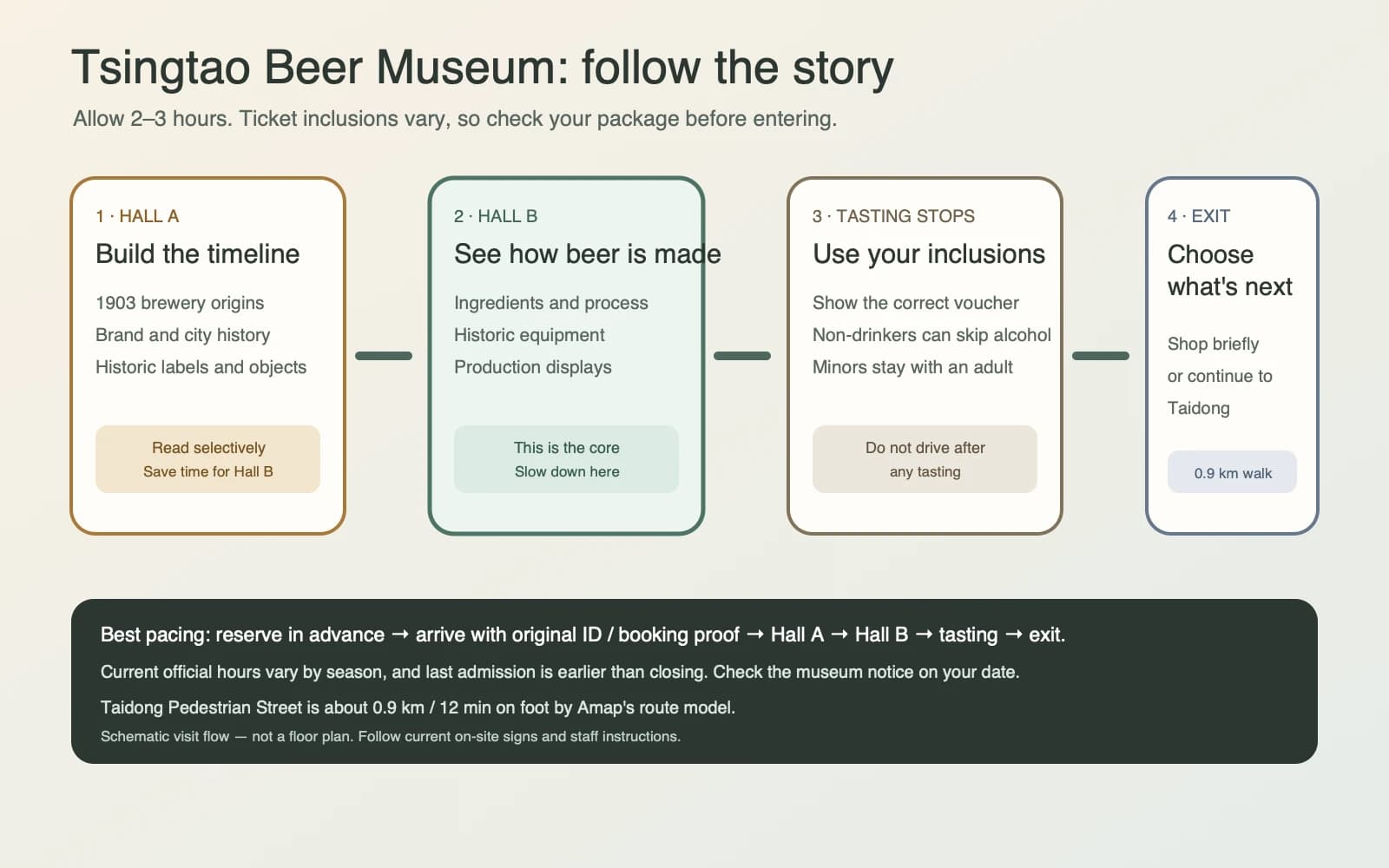Select the "Choose what's next" heading
This screenshot has height=868, width=1389.
pos(1230,270)
